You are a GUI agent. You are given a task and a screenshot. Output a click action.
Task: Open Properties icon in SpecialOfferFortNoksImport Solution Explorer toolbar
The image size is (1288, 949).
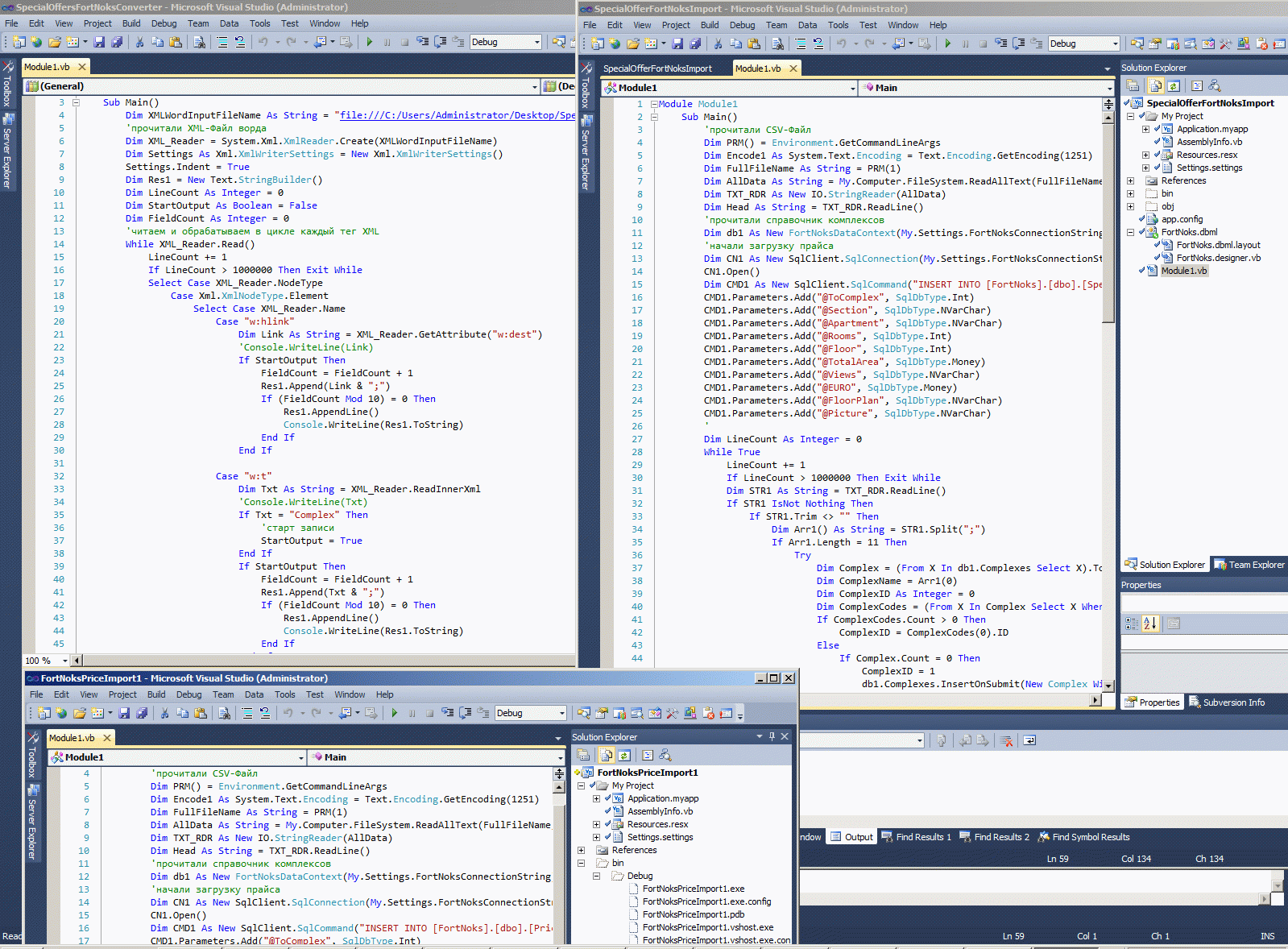click(x=1133, y=85)
